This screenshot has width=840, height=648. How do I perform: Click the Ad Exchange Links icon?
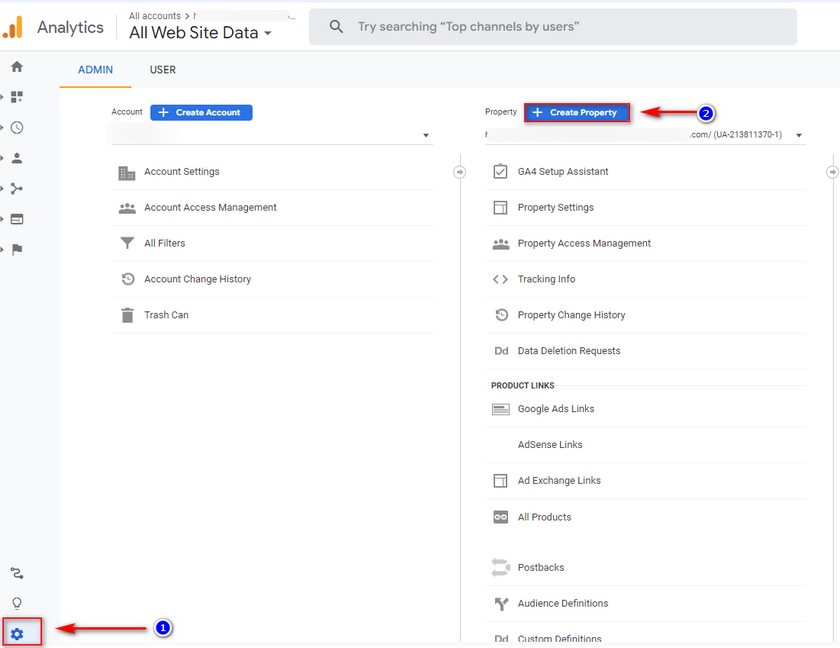[500, 480]
